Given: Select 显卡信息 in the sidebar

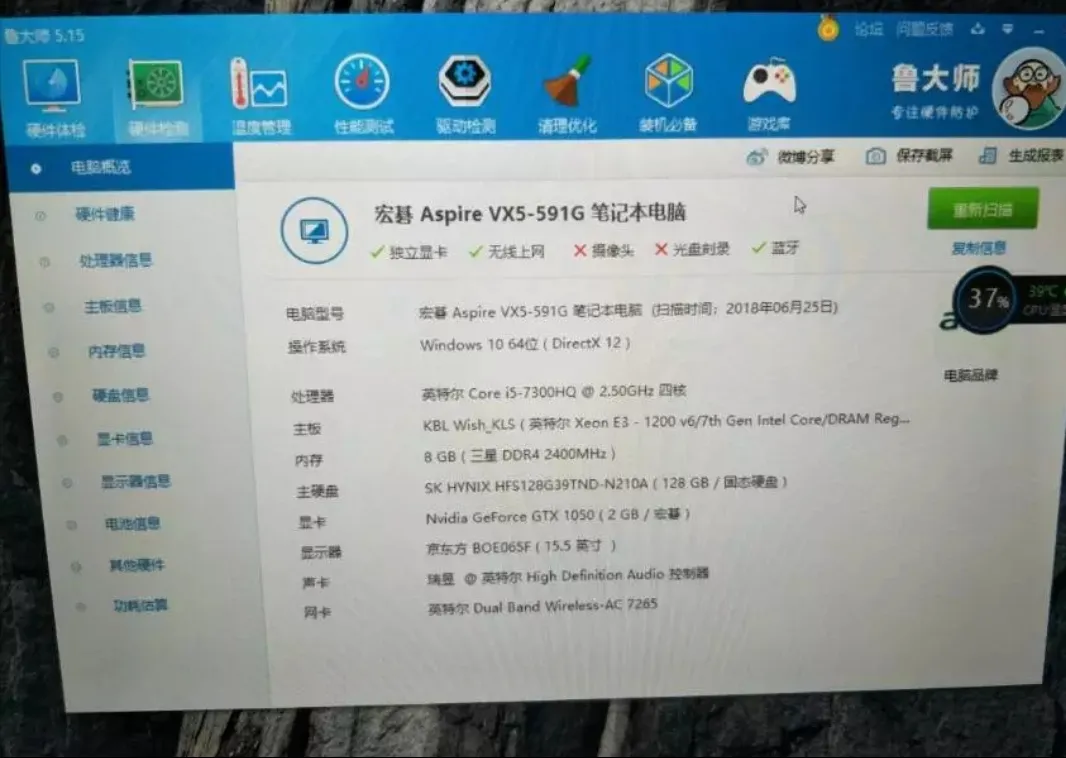Looking at the screenshot, I should point(124,438).
